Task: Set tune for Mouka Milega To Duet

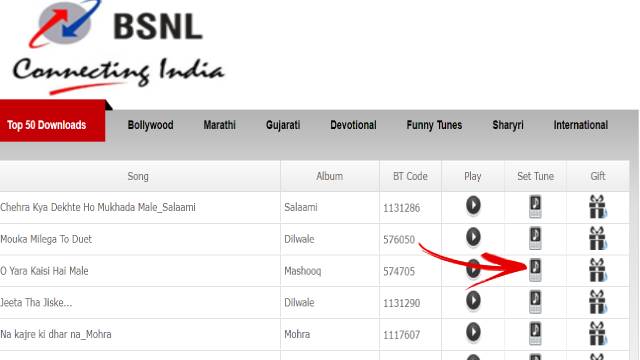Action: pos(535,238)
